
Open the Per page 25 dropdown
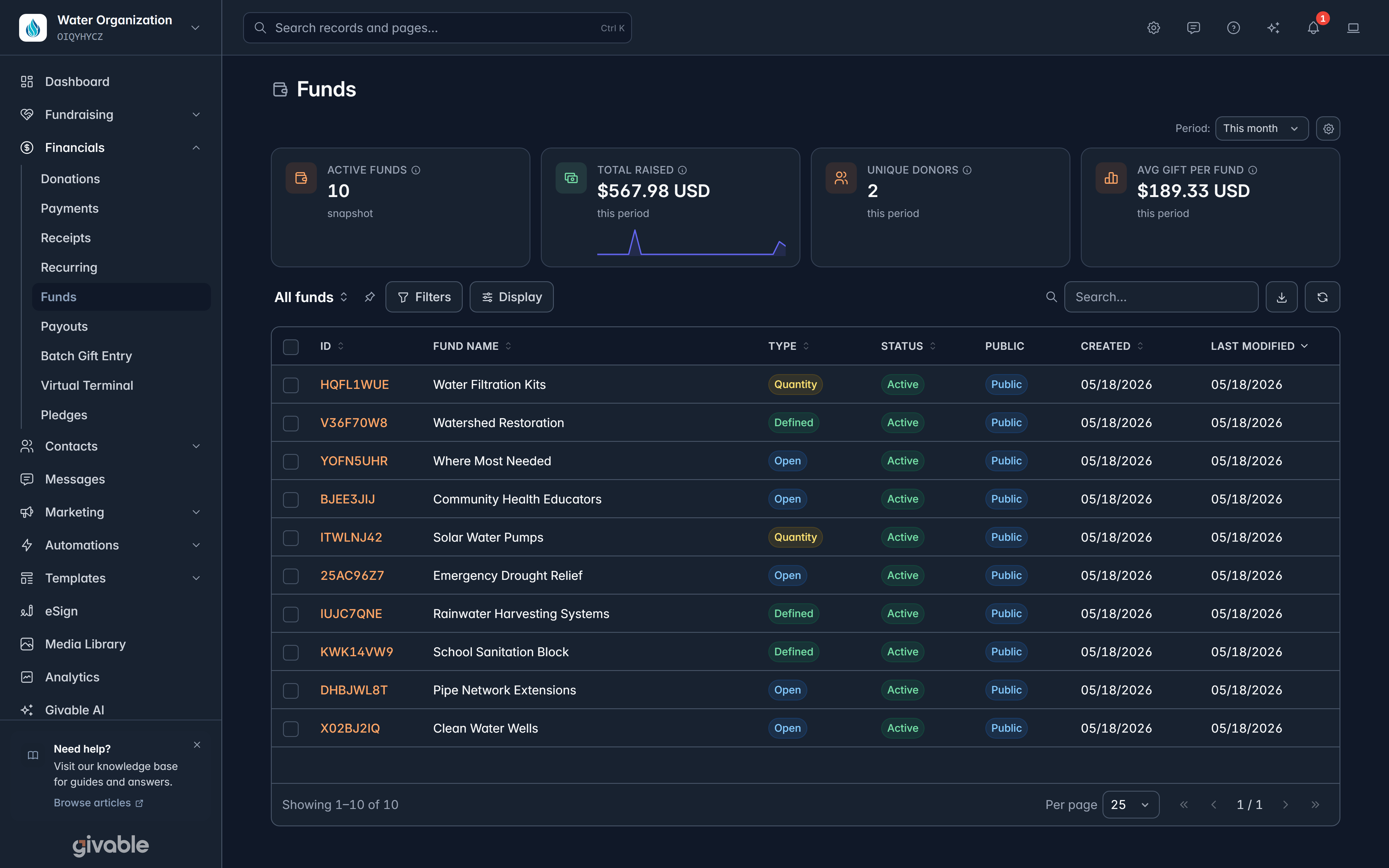point(1130,805)
